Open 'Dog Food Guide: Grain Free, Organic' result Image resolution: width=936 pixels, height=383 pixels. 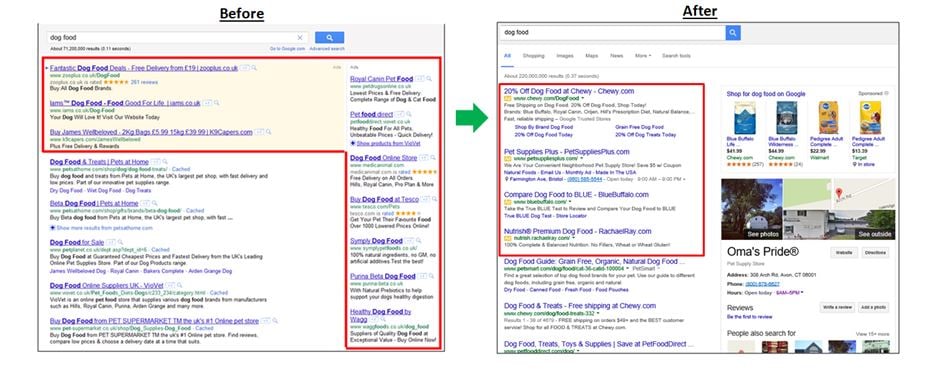[x=595, y=262]
